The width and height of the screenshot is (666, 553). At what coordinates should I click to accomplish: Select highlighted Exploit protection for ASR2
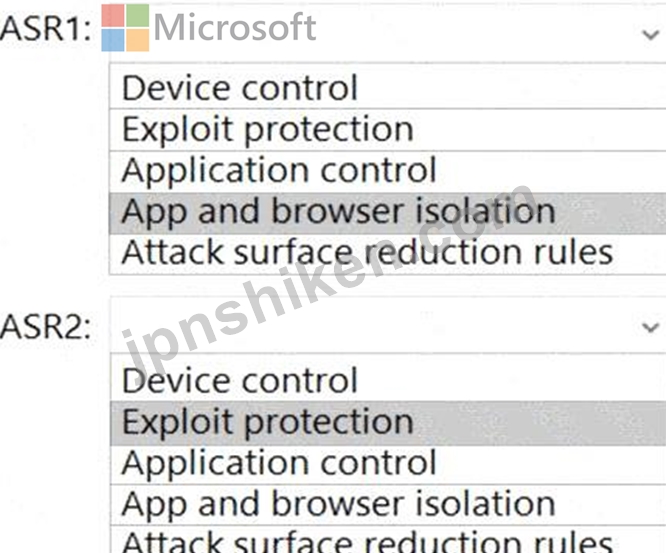tap(267, 422)
